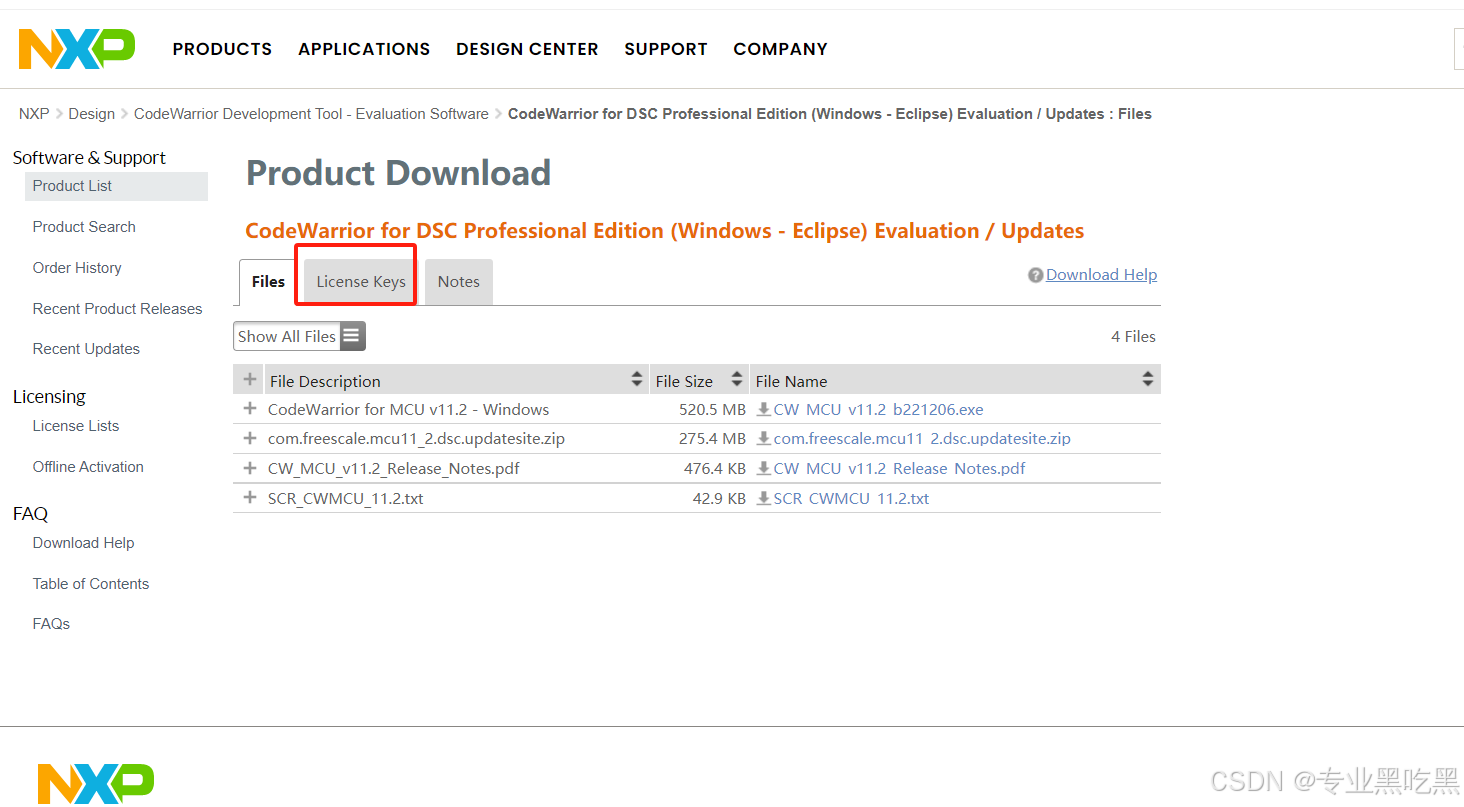The width and height of the screenshot is (1464, 807).
Task: Click download icon for CW_MCU_v11.2_b221206.exe
Action: coord(764,409)
